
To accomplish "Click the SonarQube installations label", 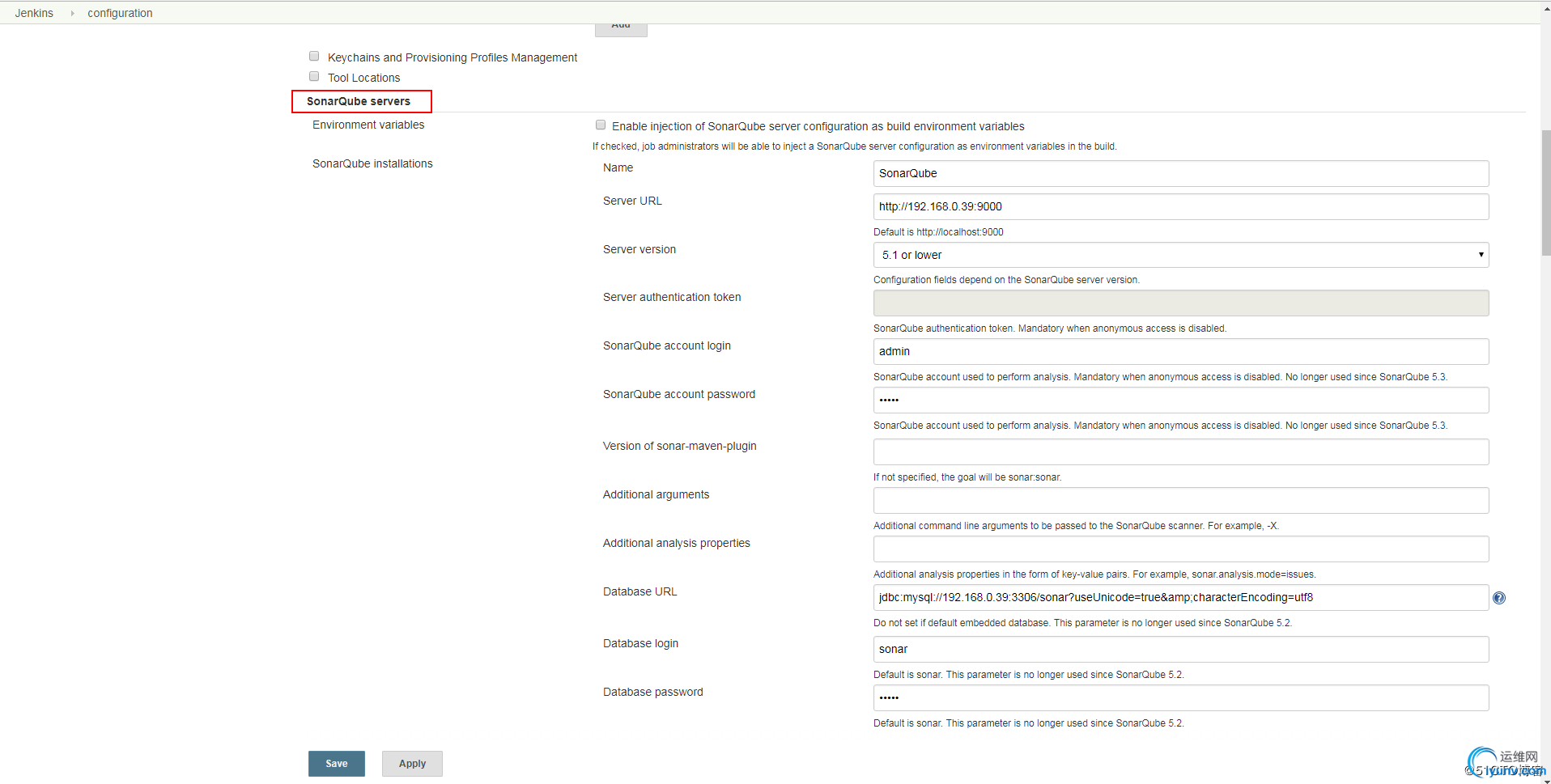I will tap(372, 163).
